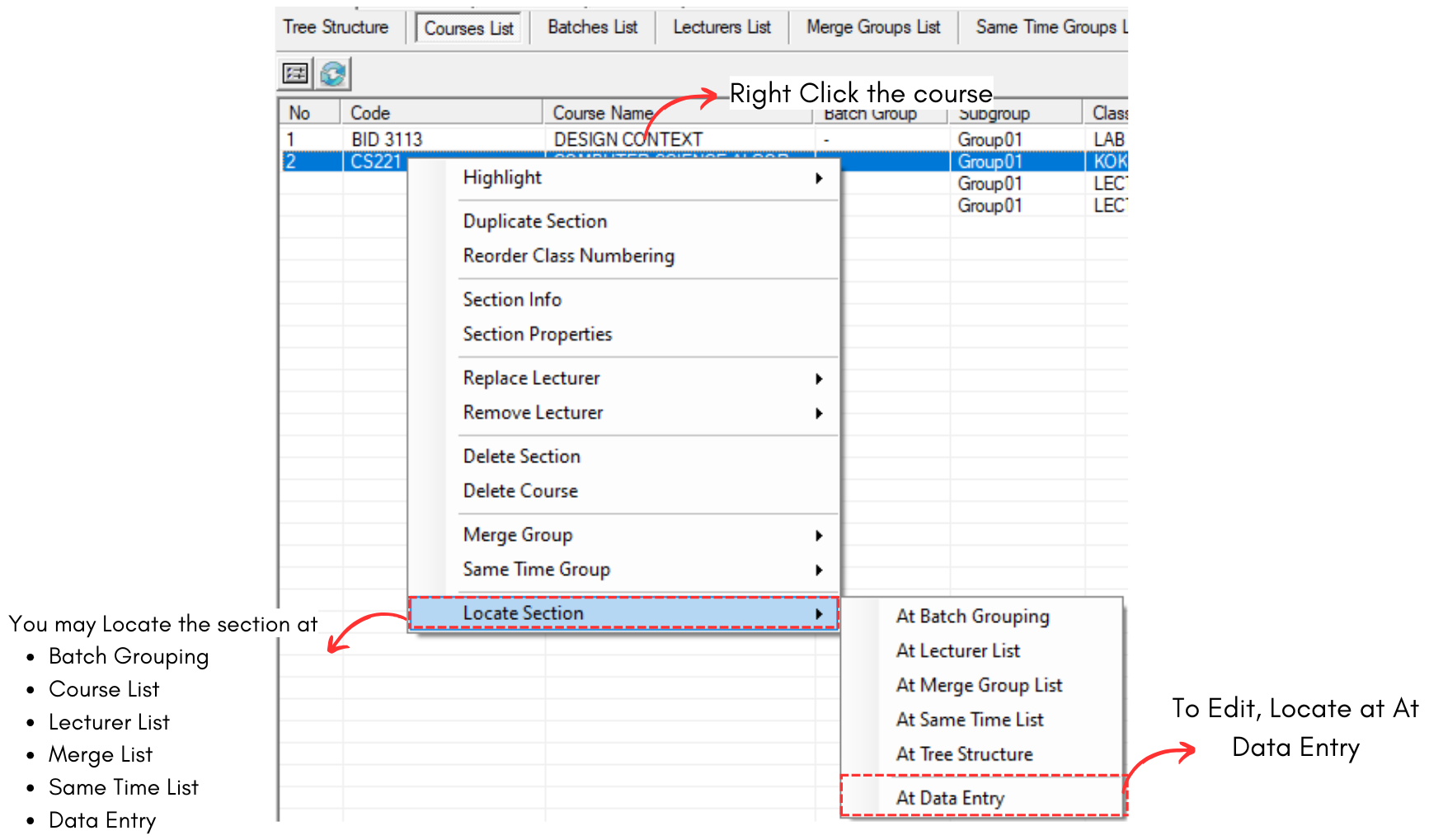Image resolution: width=1429 pixels, height=840 pixels.
Task: Go to the Lecturers List tab
Action: point(722,27)
